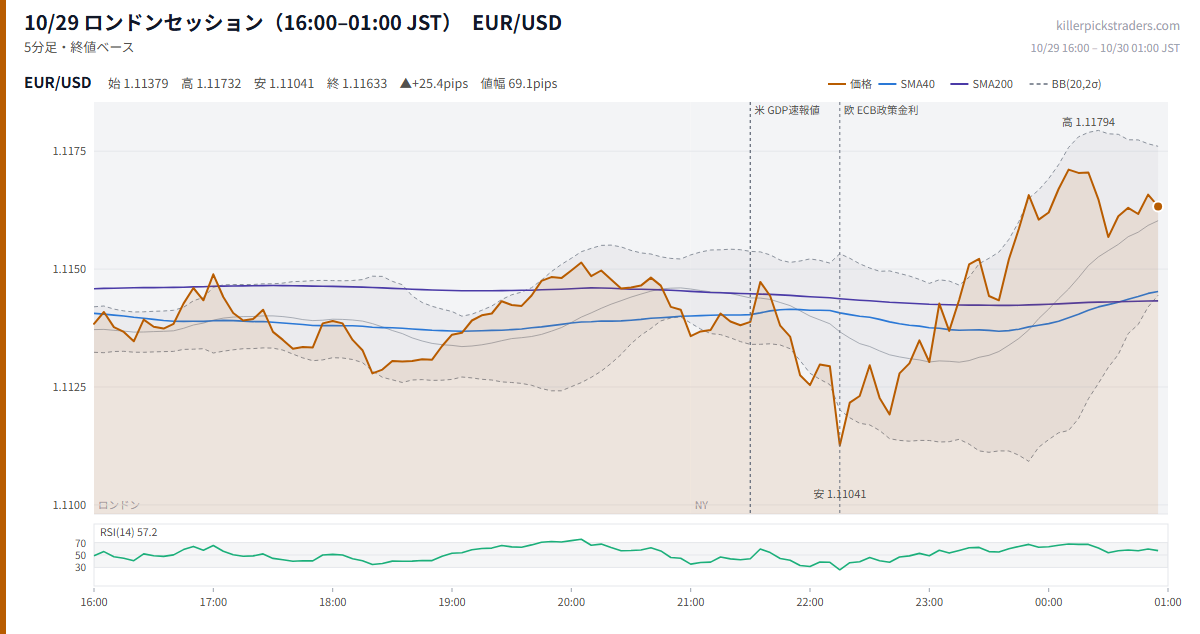This screenshot has width=1200, height=634.
Task: Click the NY session label
Action: (701, 505)
